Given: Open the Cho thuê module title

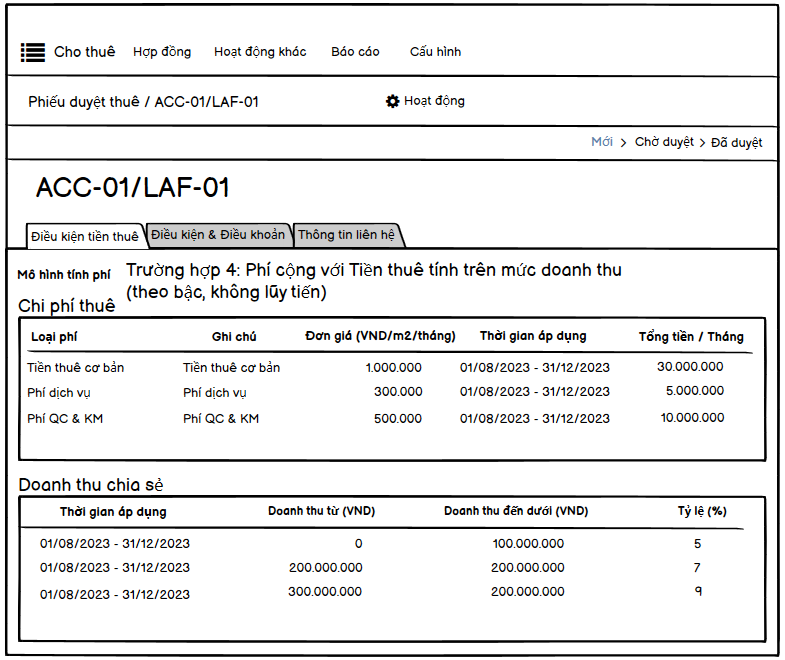Looking at the screenshot, I should click(x=85, y=52).
